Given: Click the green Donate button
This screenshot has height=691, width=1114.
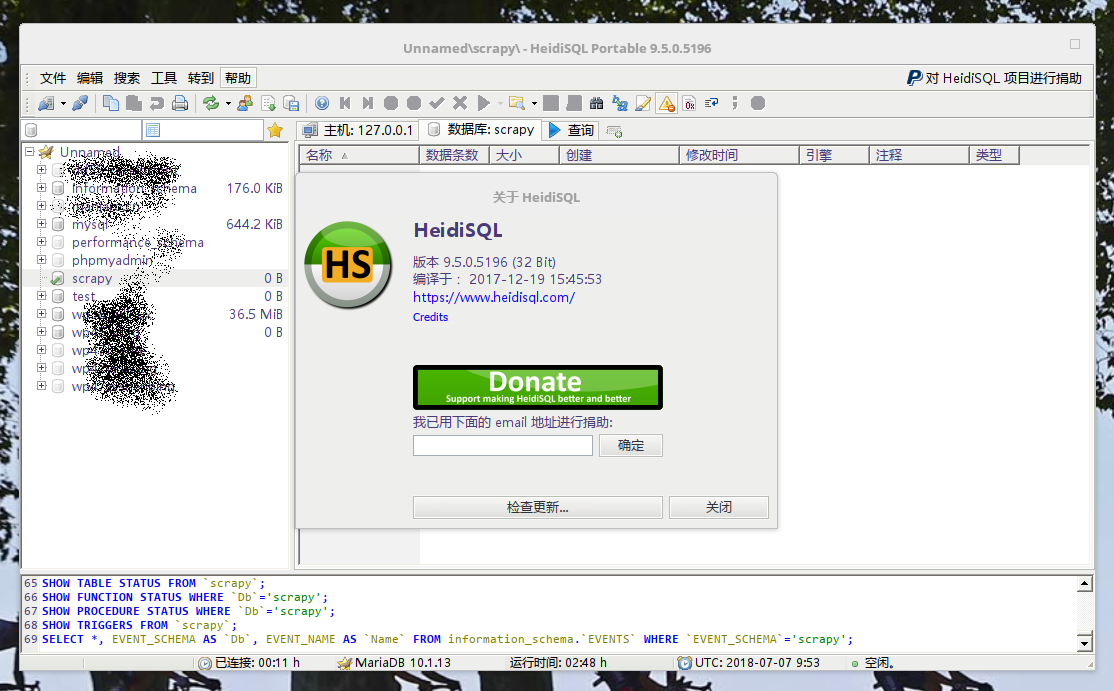Looking at the screenshot, I should coord(538,388).
